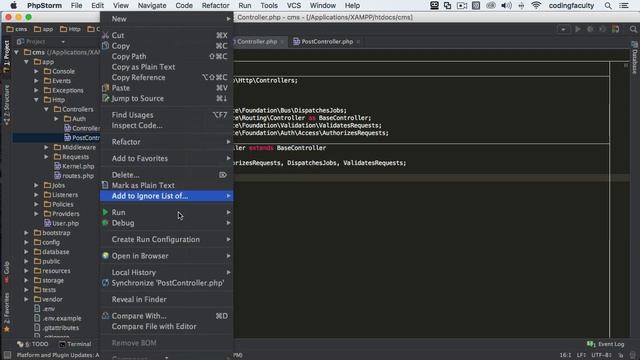Click the volume icon in menu bar

pos(506,6)
